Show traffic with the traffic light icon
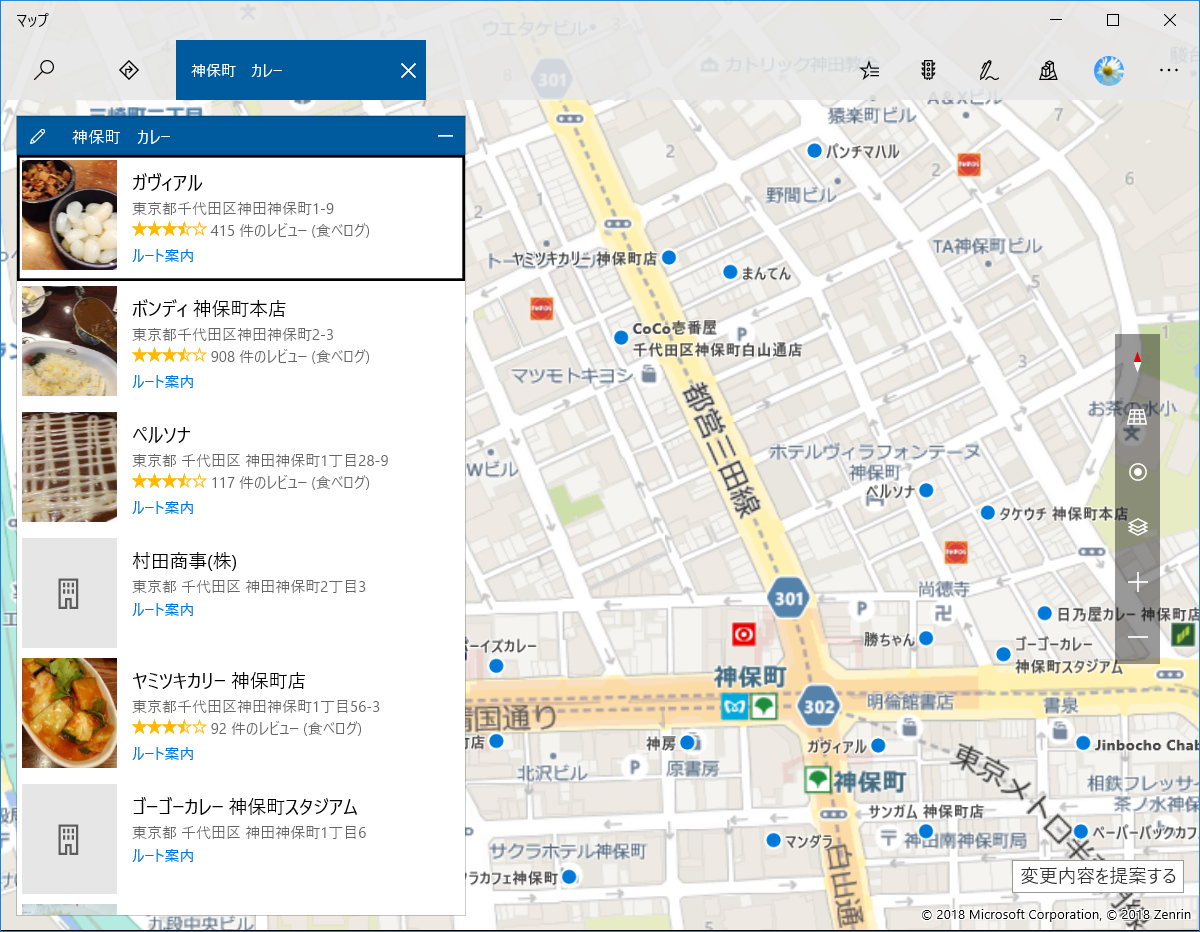This screenshot has width=1200, height=932. point(928,70)
